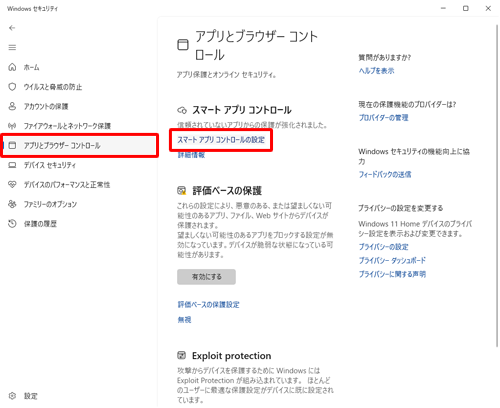Click the ホーム house icon
The image size is (500, 408).
pos(12,67)
